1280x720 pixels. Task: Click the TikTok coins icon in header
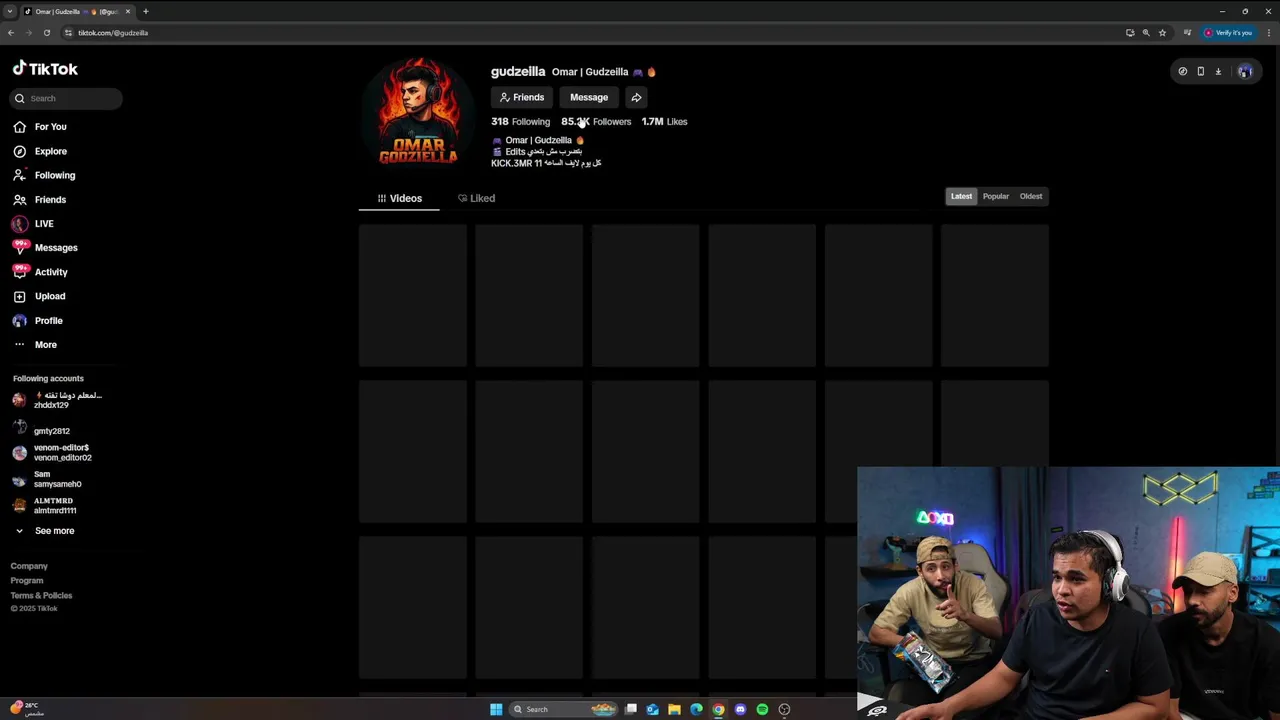click(x=1183, y=71)
